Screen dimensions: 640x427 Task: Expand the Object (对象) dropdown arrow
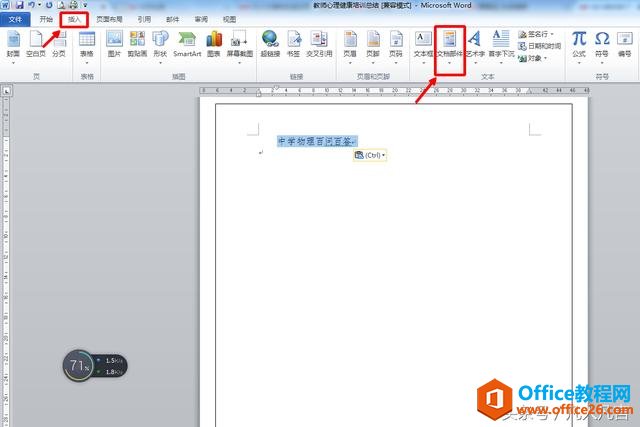pos(545,58)
